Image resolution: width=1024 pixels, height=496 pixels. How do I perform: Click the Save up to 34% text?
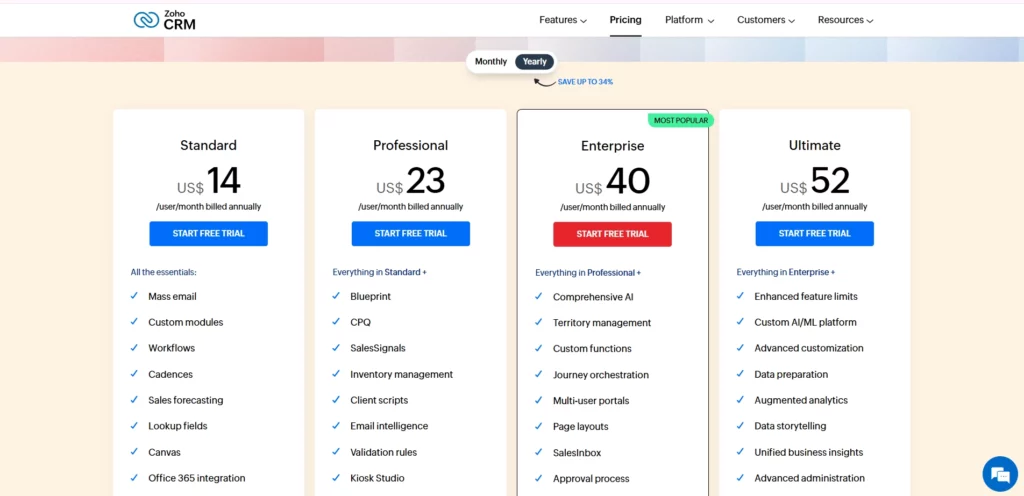584,82
